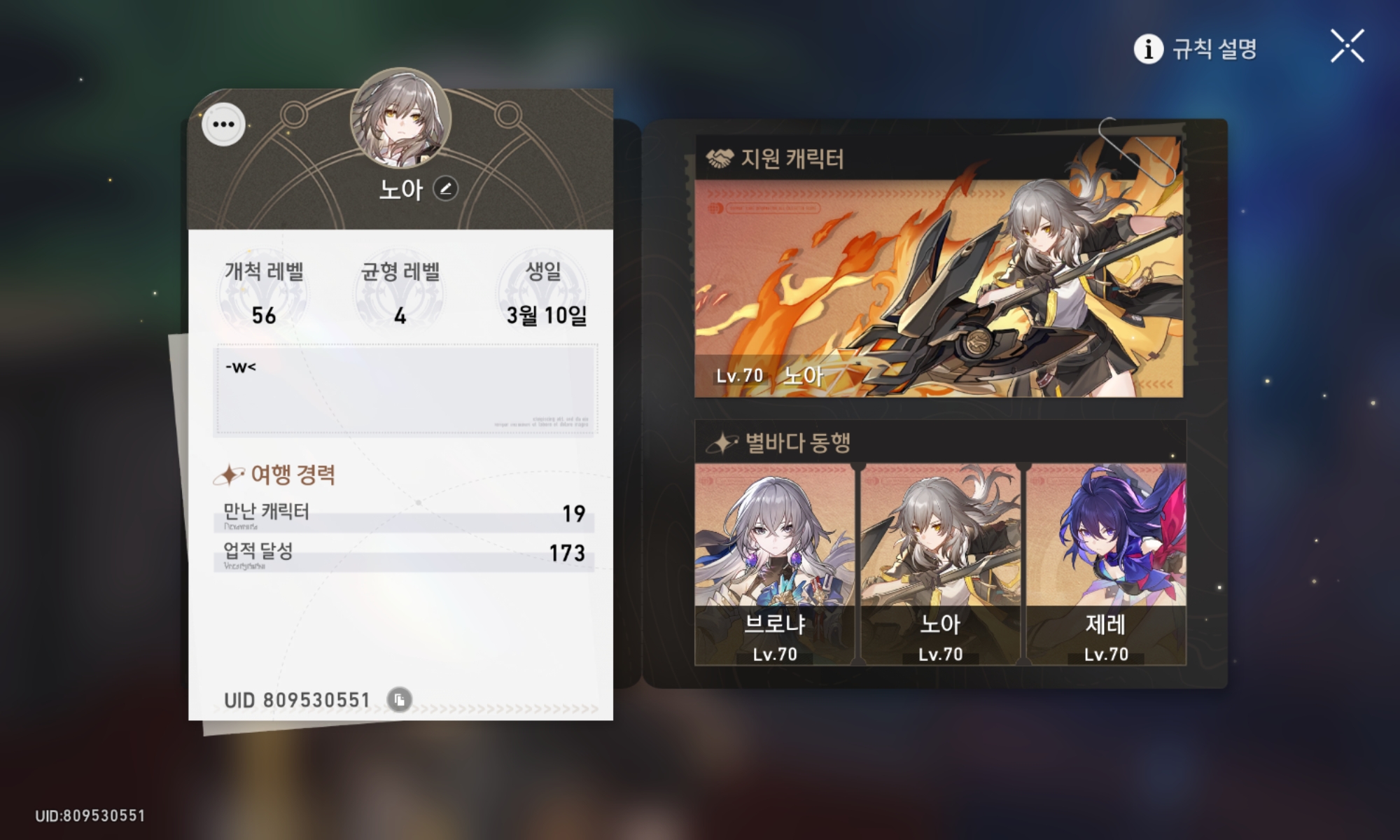
Task: Click the 개척 레벨 badge
Action: (264, 293)
